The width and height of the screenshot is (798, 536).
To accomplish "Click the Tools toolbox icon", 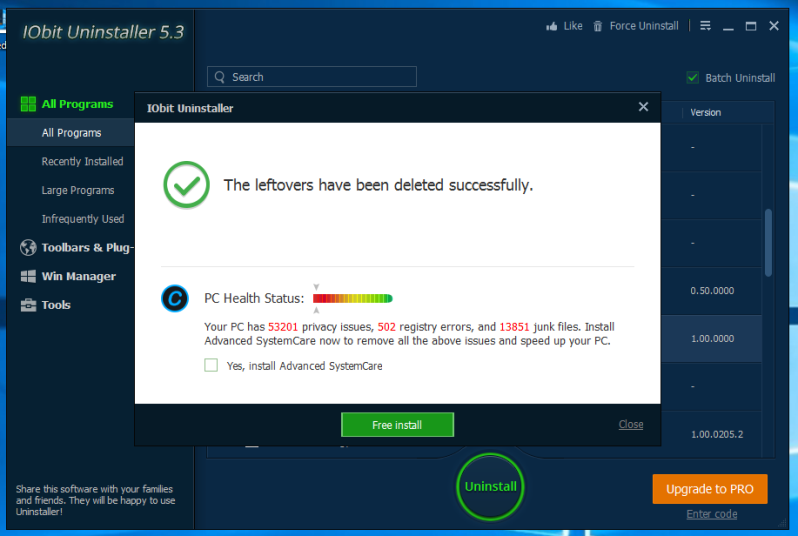I will (28, 305).
